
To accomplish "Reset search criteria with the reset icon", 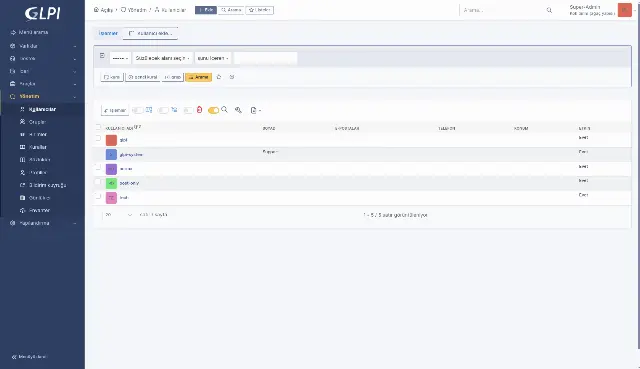I will point(232,77).
